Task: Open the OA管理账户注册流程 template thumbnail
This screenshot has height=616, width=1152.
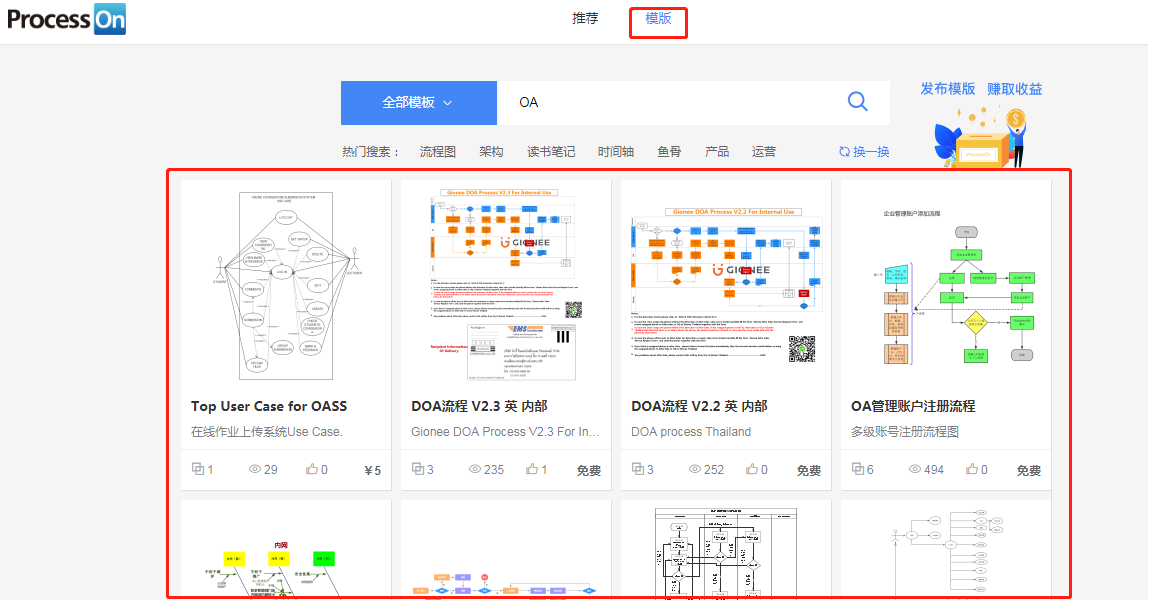Action: point(946,286)
